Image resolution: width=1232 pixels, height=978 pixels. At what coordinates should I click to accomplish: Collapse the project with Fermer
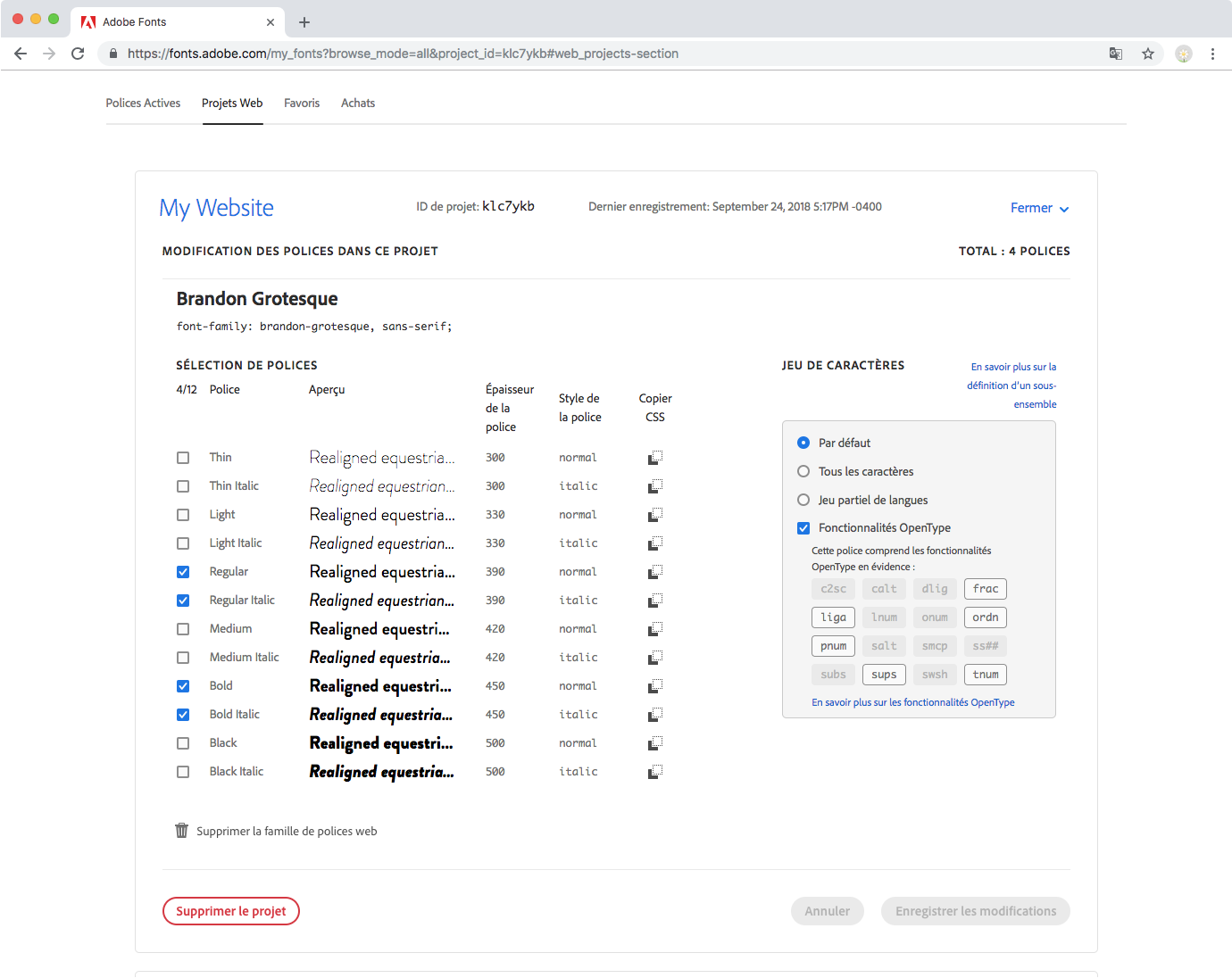1039,208
